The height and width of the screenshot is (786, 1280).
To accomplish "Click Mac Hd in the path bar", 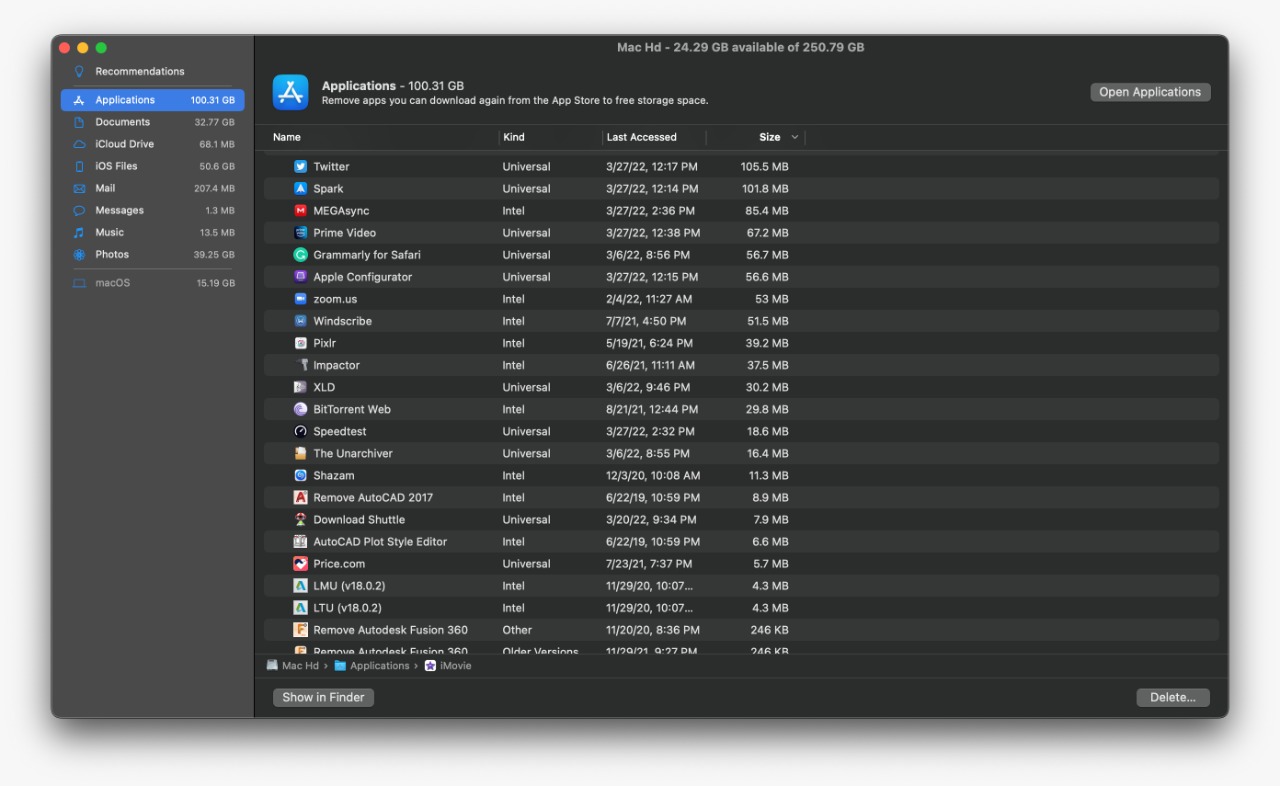I will pyautogui.click(x=292, y=666).
